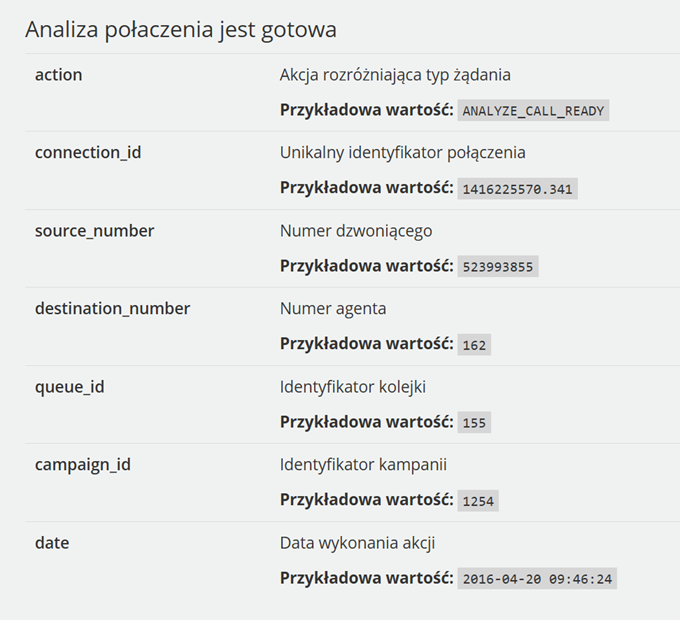Click the description "Akcja rozróżniająca typ żądania"

coord(395,75)
